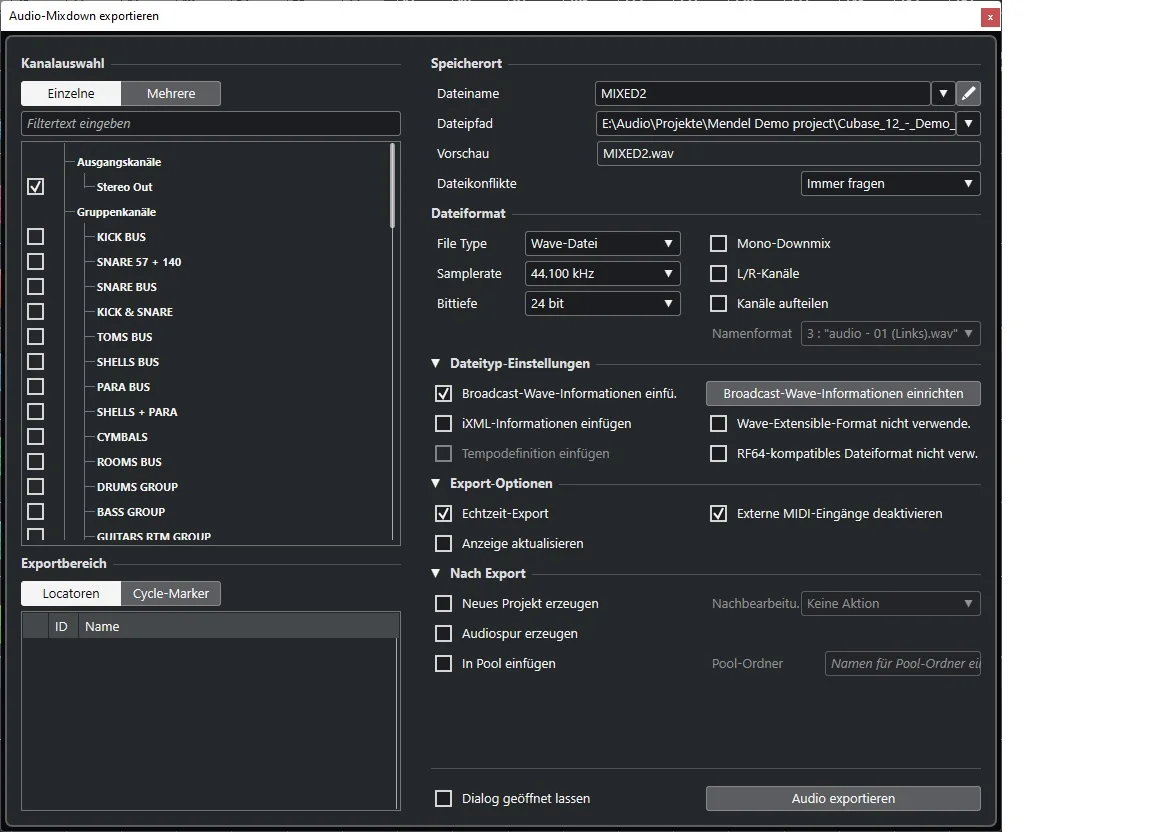Disable the Echtzeit-Export checkbox

(444, 513)
